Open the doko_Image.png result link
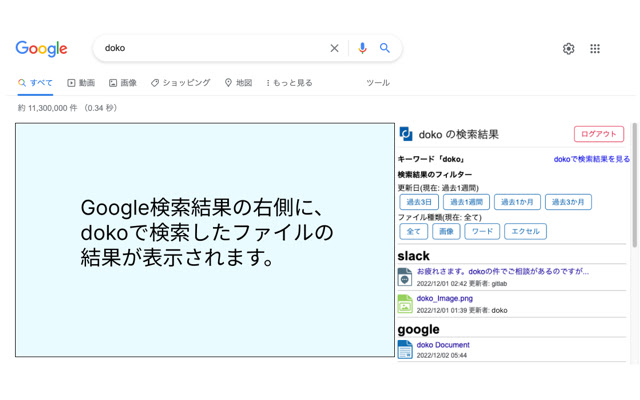This screenshot has height=400, width=640. 444,298
